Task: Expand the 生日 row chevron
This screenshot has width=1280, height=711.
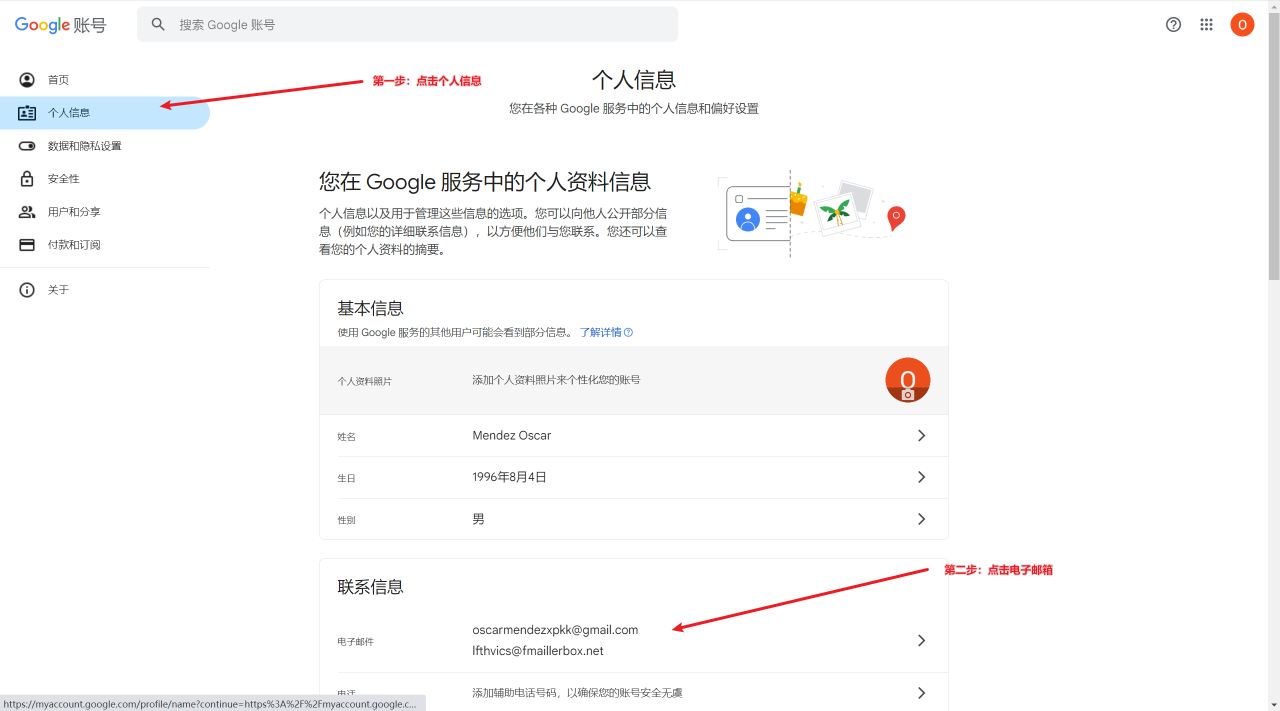Action: pyautogui.click(x=921, y=478)
